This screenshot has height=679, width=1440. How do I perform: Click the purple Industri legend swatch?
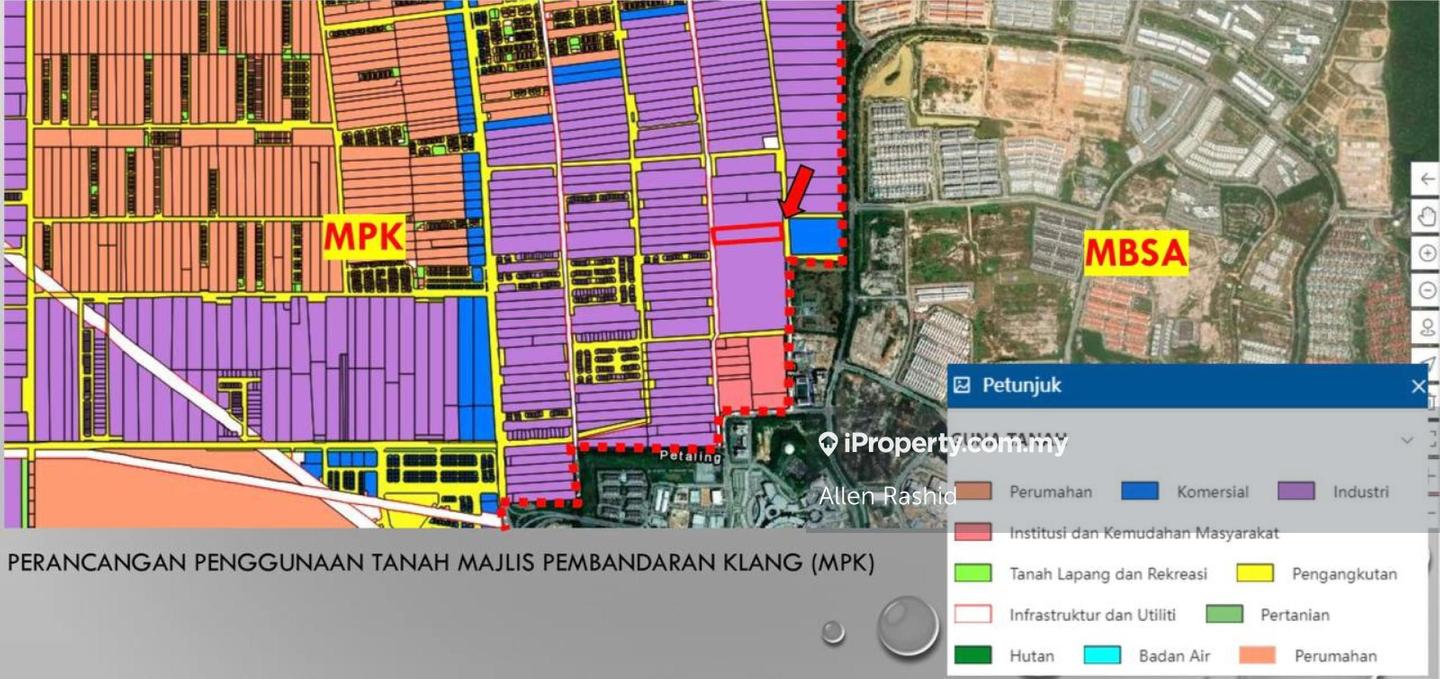1296,491
